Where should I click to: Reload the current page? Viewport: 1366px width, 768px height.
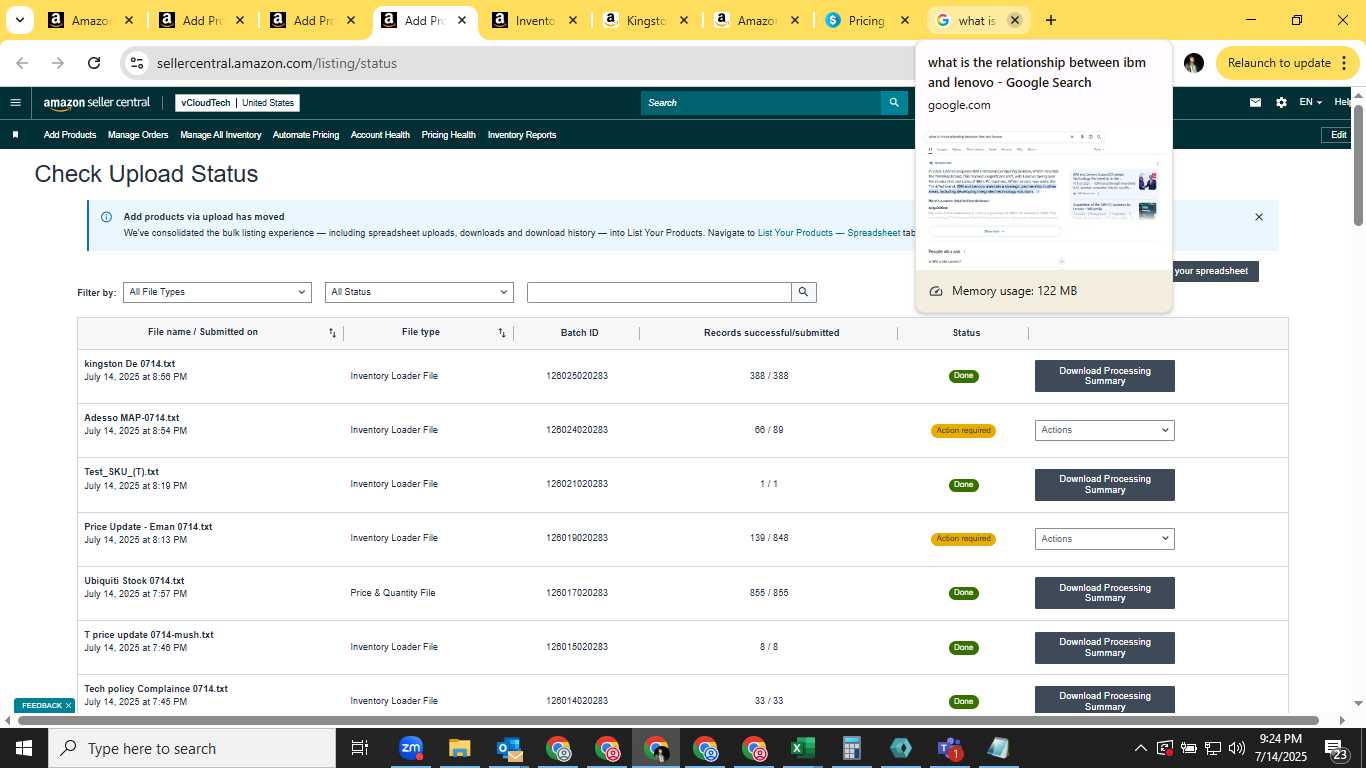tap(94, 63)
